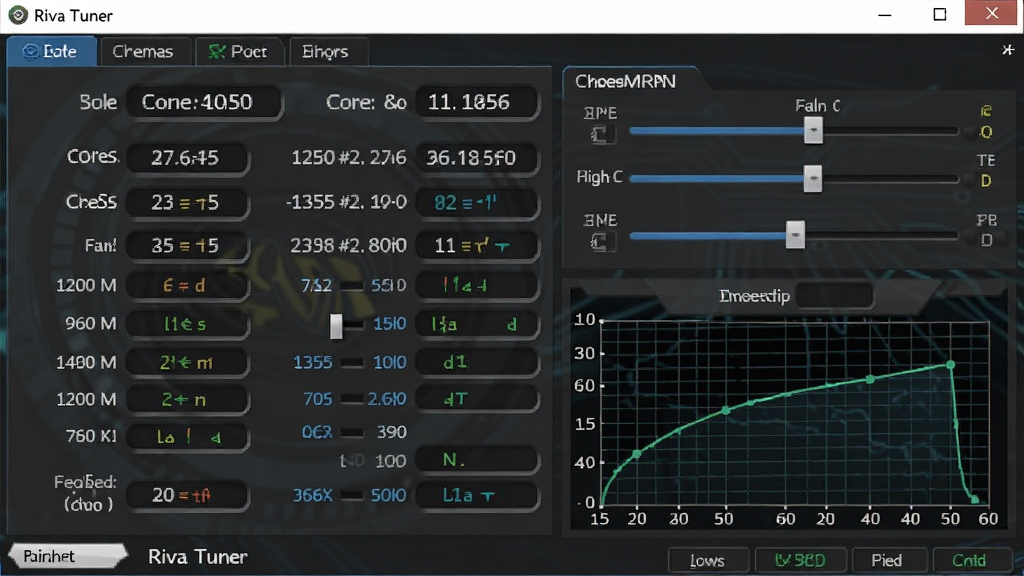This screenshot has width=1024, height=576.
Task: Click the 1400 M value field
Action: pos(187,362)
